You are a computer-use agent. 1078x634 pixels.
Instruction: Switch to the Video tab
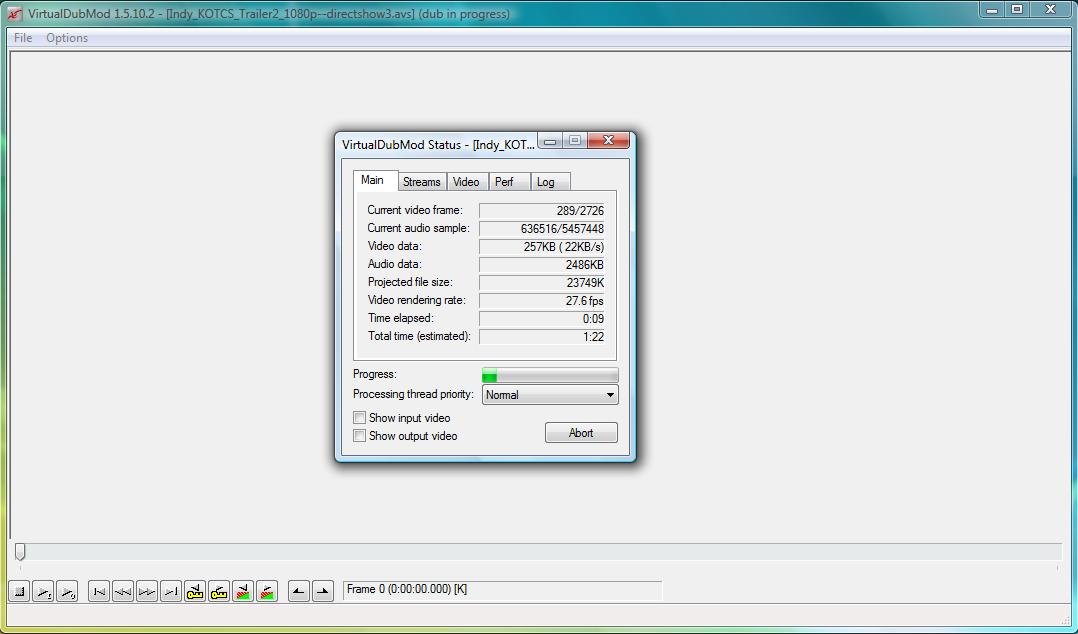coord(466,182)
